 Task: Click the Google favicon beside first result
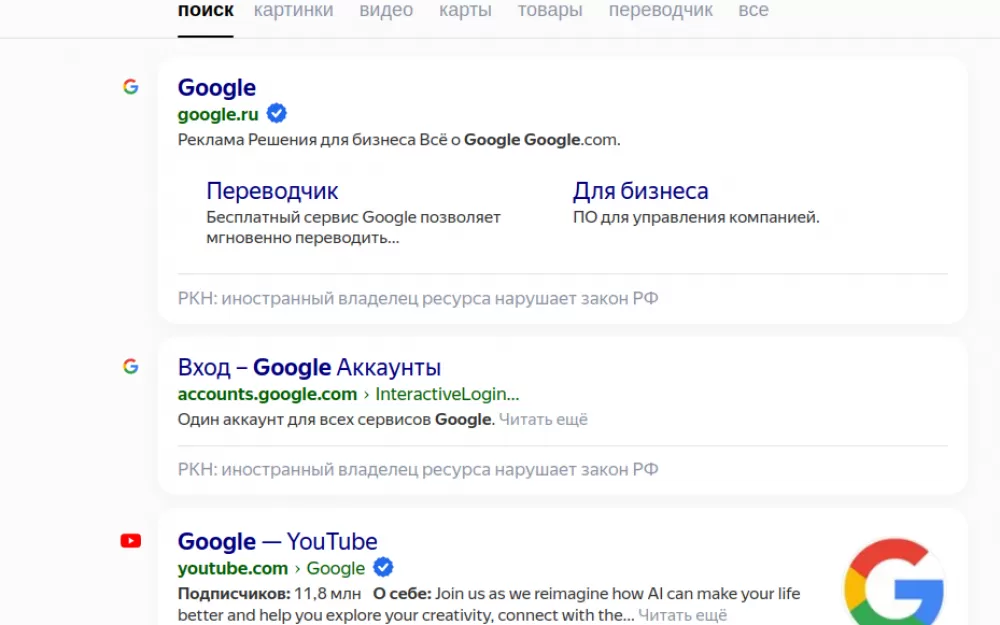[x=131, y=87]
